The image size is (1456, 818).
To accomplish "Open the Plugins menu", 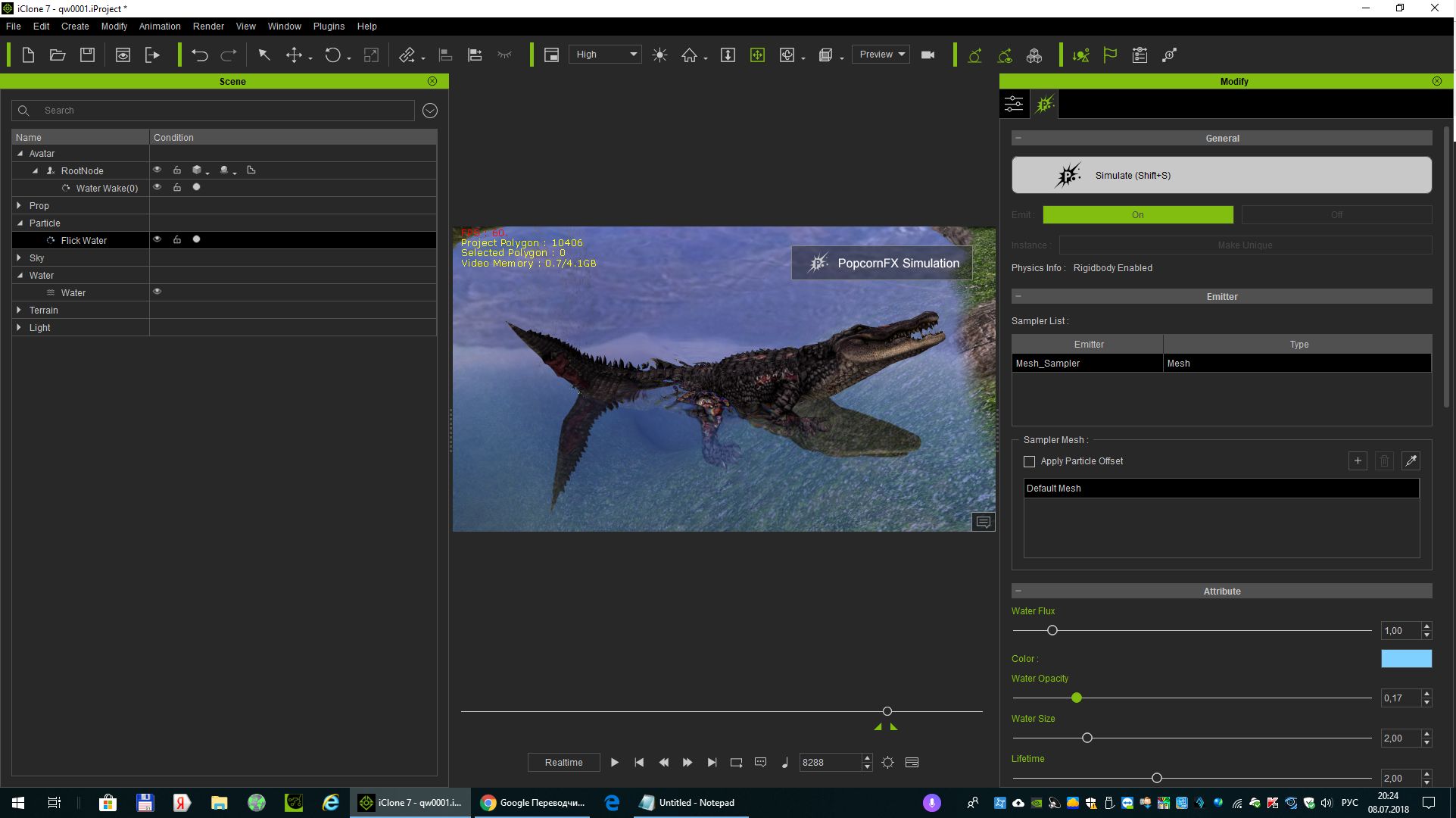I will click(x=329, y=26).
